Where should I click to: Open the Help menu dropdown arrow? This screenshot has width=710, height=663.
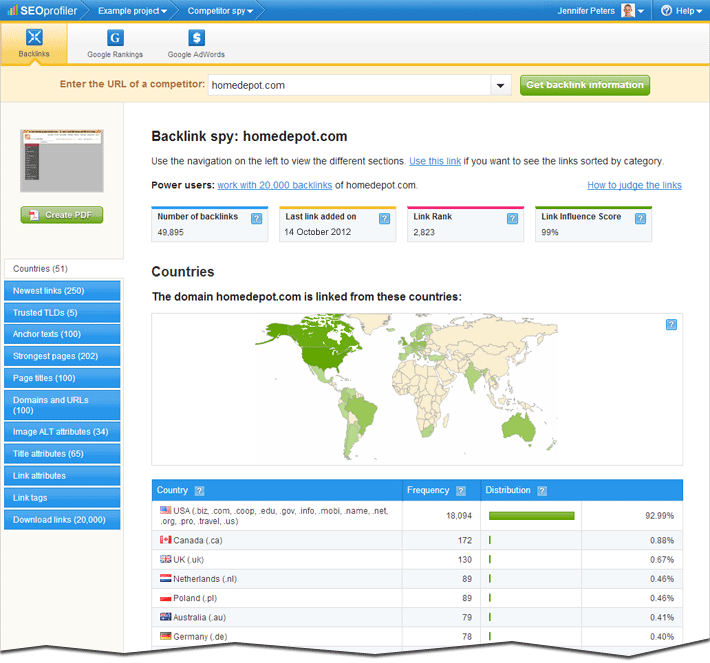699,11
